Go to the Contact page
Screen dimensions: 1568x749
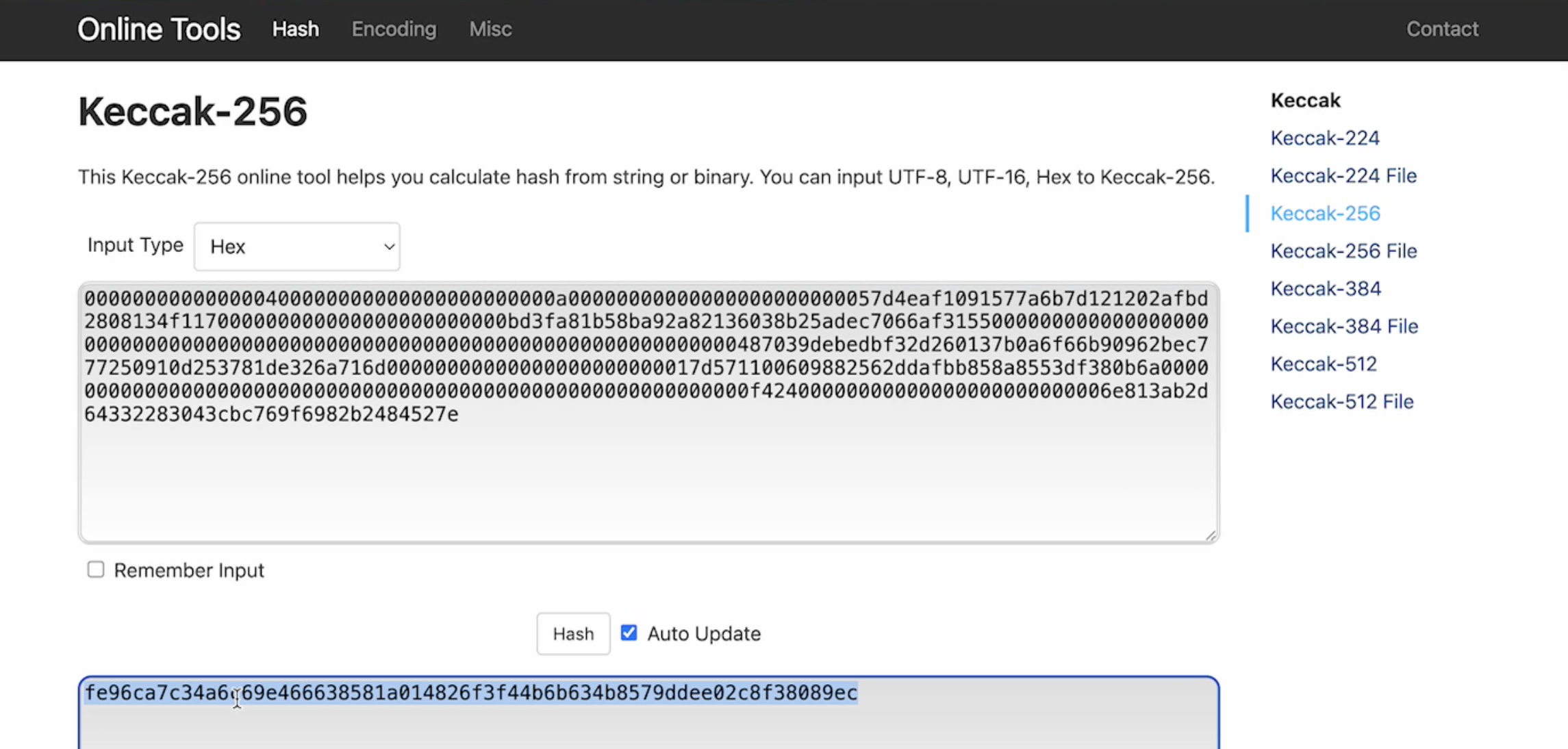pos(1442,29)
